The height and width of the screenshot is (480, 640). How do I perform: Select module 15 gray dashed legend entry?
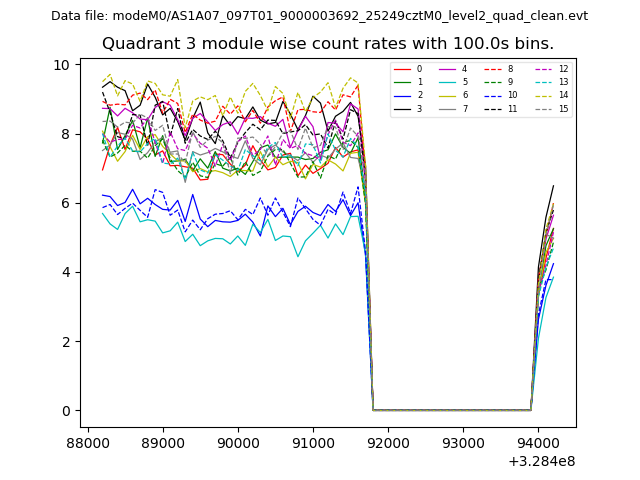(545, 108)
